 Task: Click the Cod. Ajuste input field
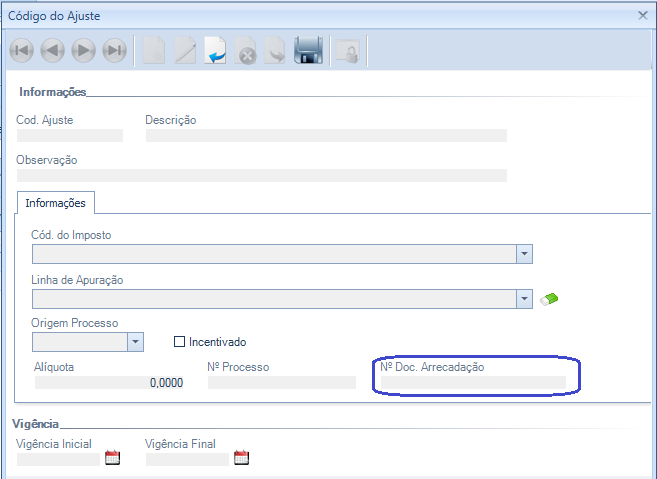click(70, 135)
